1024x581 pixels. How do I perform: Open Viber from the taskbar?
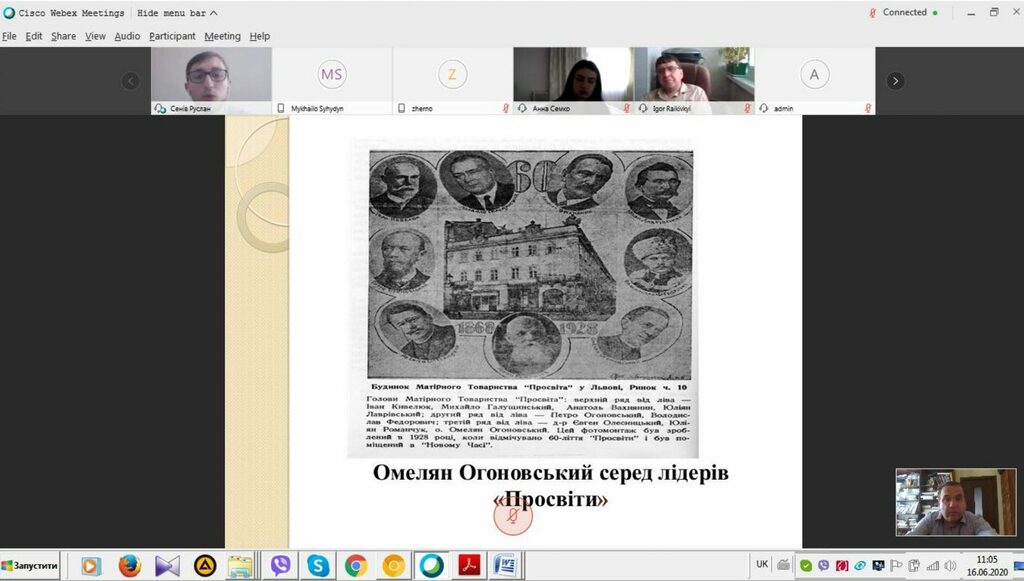tap(279, 565)
